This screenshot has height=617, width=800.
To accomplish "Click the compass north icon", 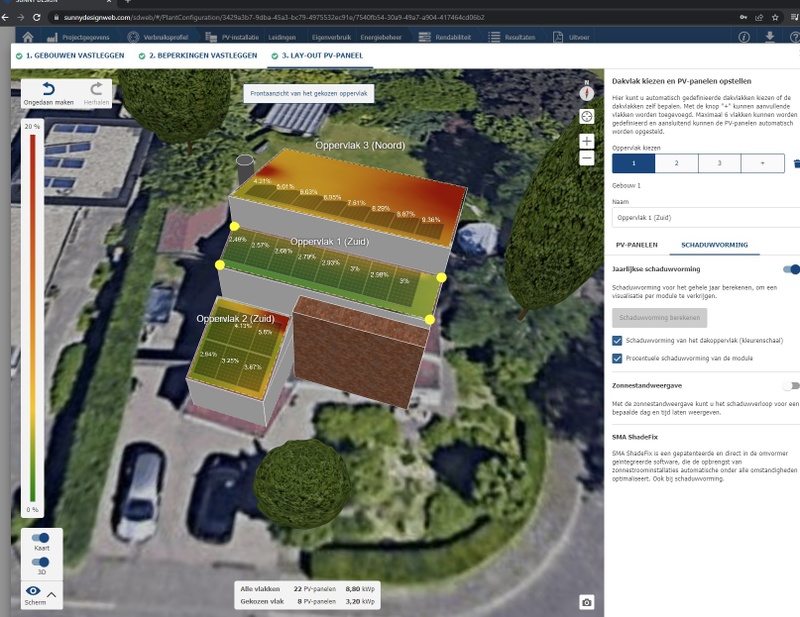I will [x=587, y=92].
